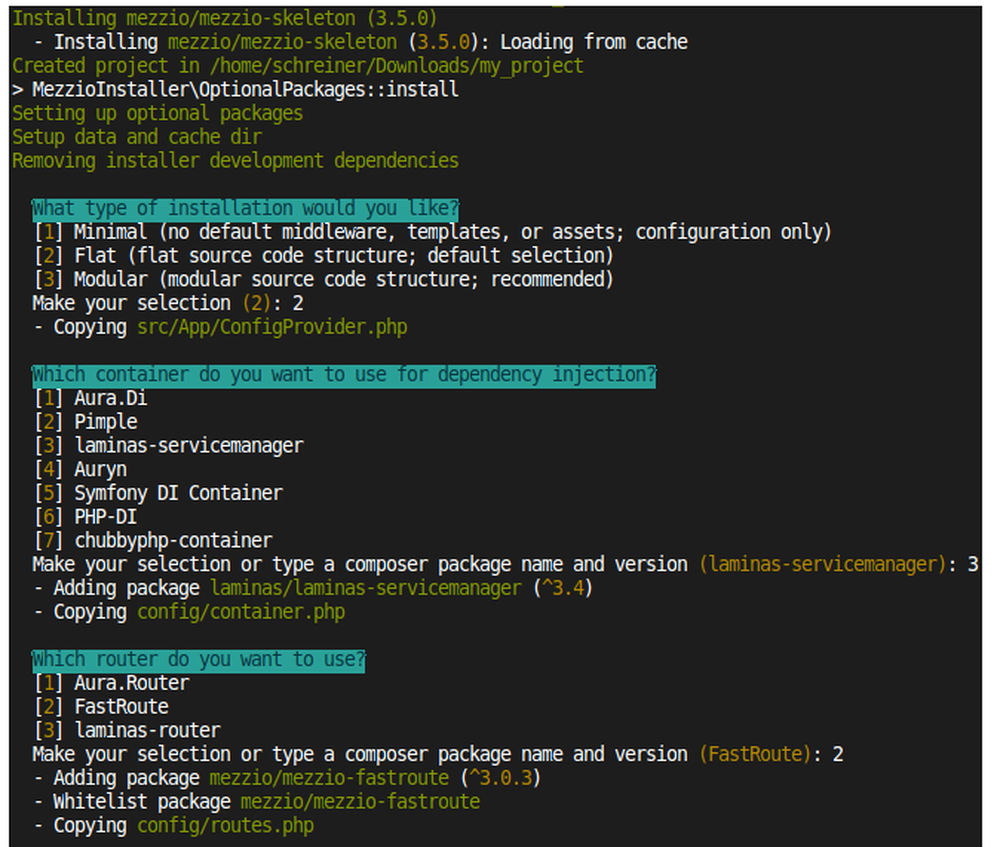The width and height of the screenshot is (1000, 847).
Task: Click the '[3] laminas-servicemanager' option
Action: tap(168, 446)
